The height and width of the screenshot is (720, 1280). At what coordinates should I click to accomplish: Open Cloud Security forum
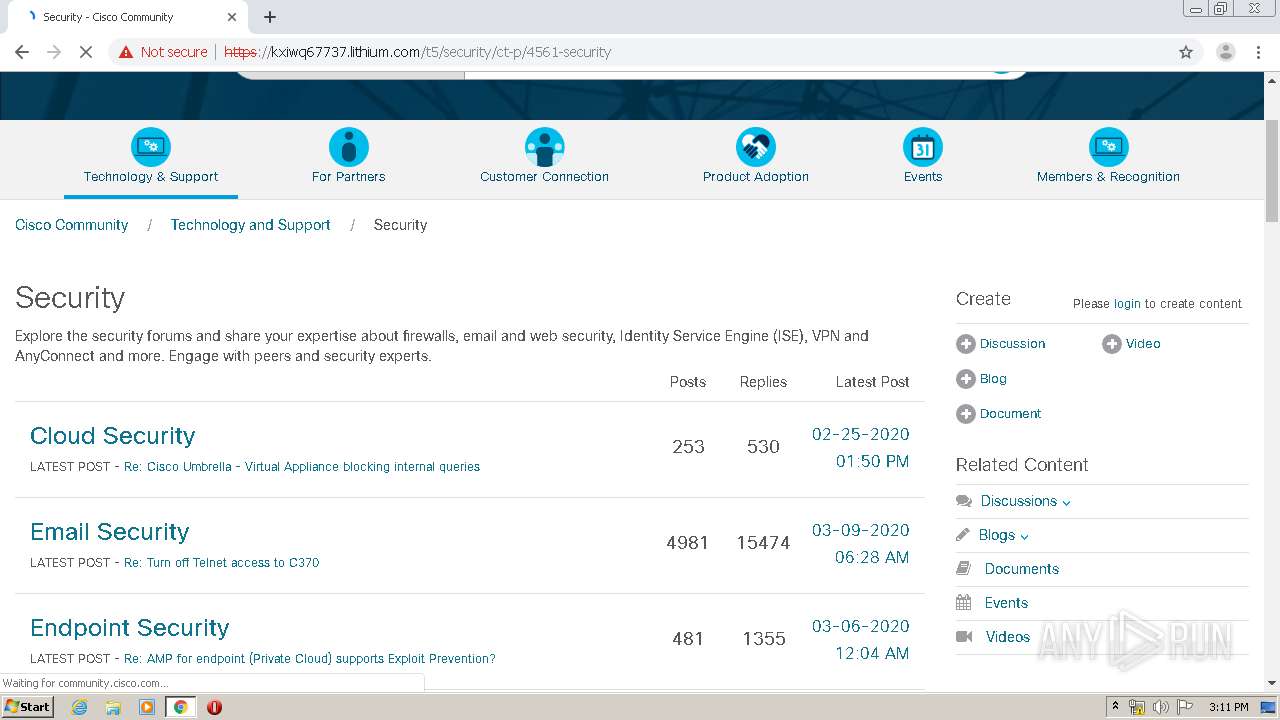113,436
